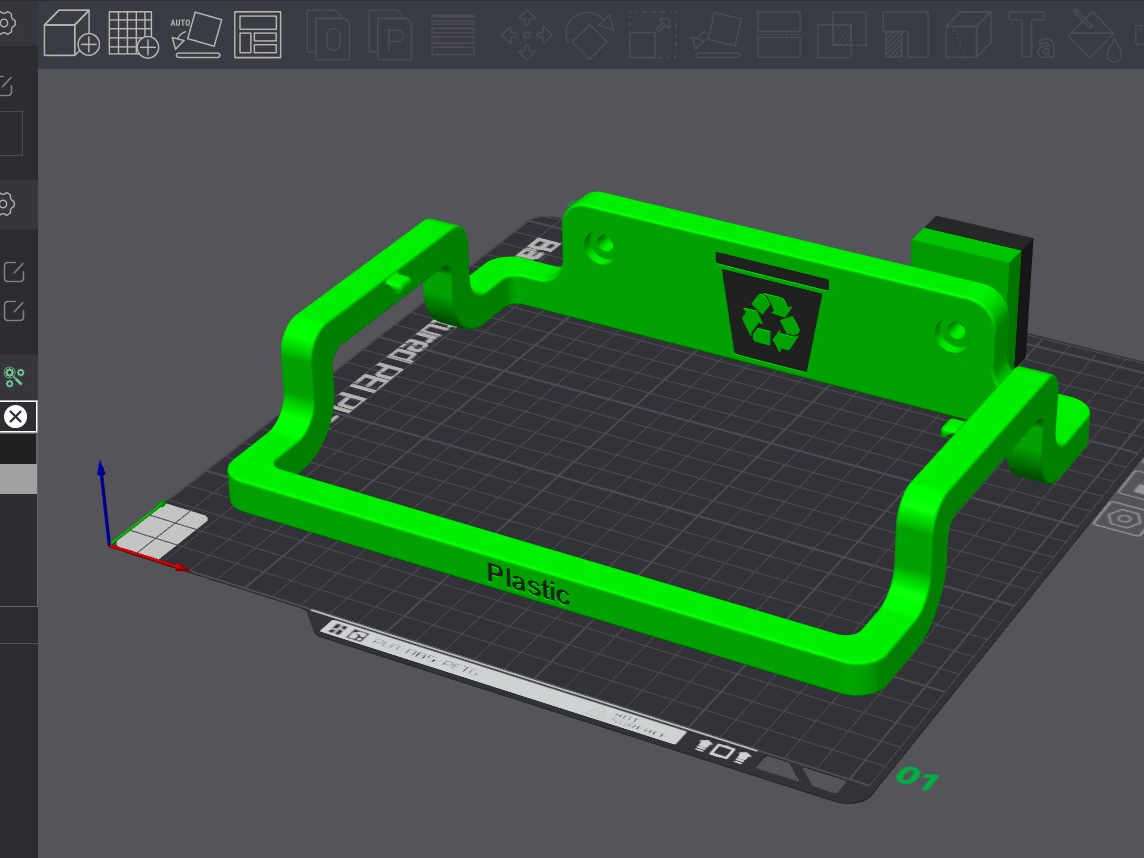Run Auto orient on the model
Screen dimensions: 1144x858
tap(196, 34)
